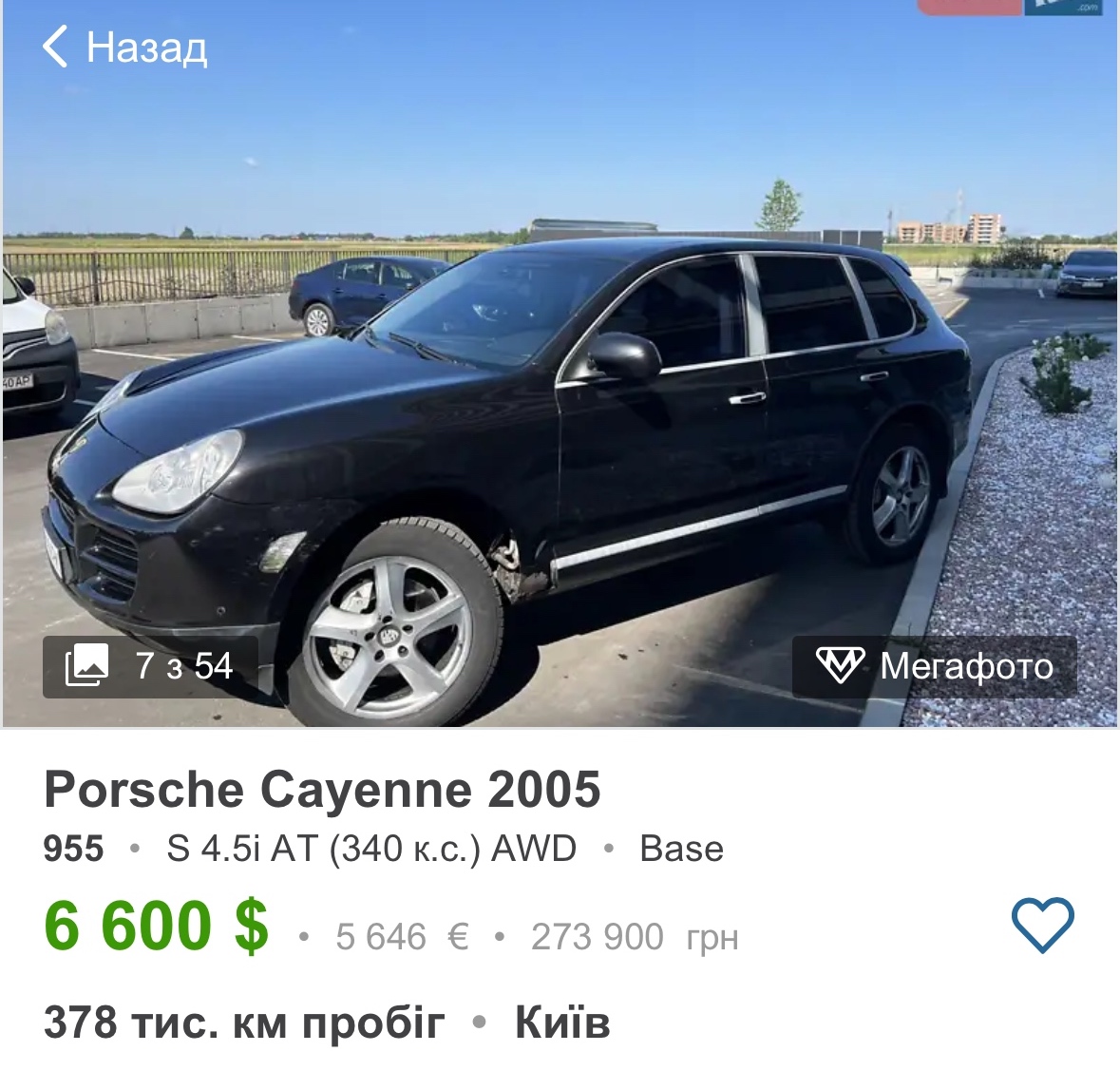Select the 273 900 грн hryvnia price
The width and height of the screenshot is (1120, 1071).
[x=635, y=937]
